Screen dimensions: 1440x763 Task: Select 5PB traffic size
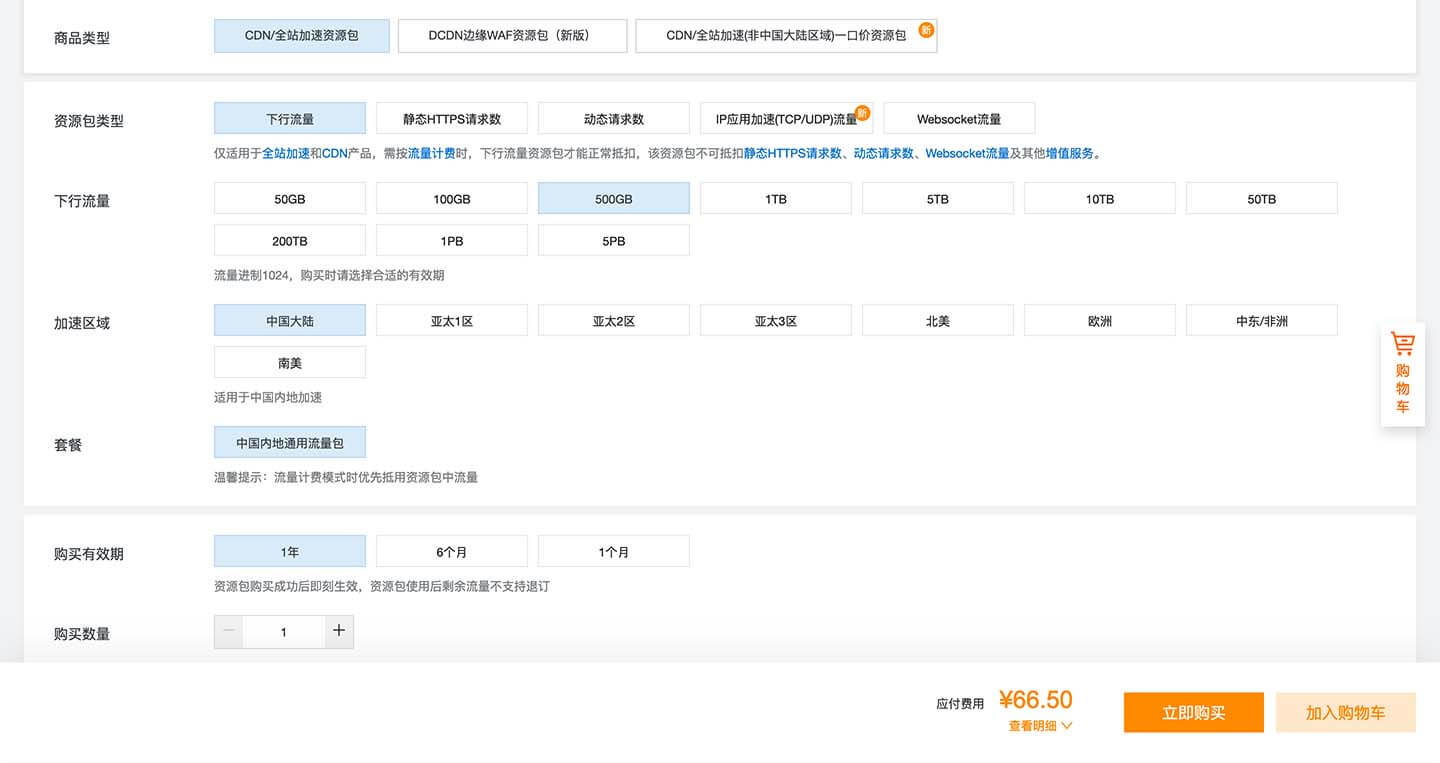tap(614, 240)
